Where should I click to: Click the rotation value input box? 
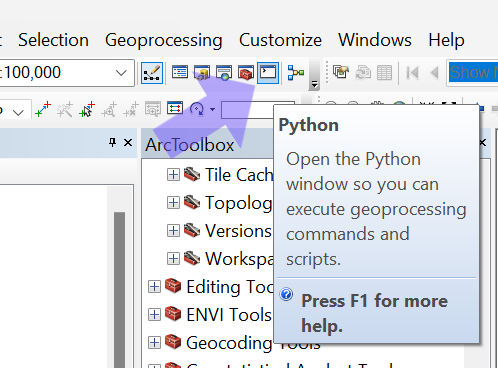247,110
